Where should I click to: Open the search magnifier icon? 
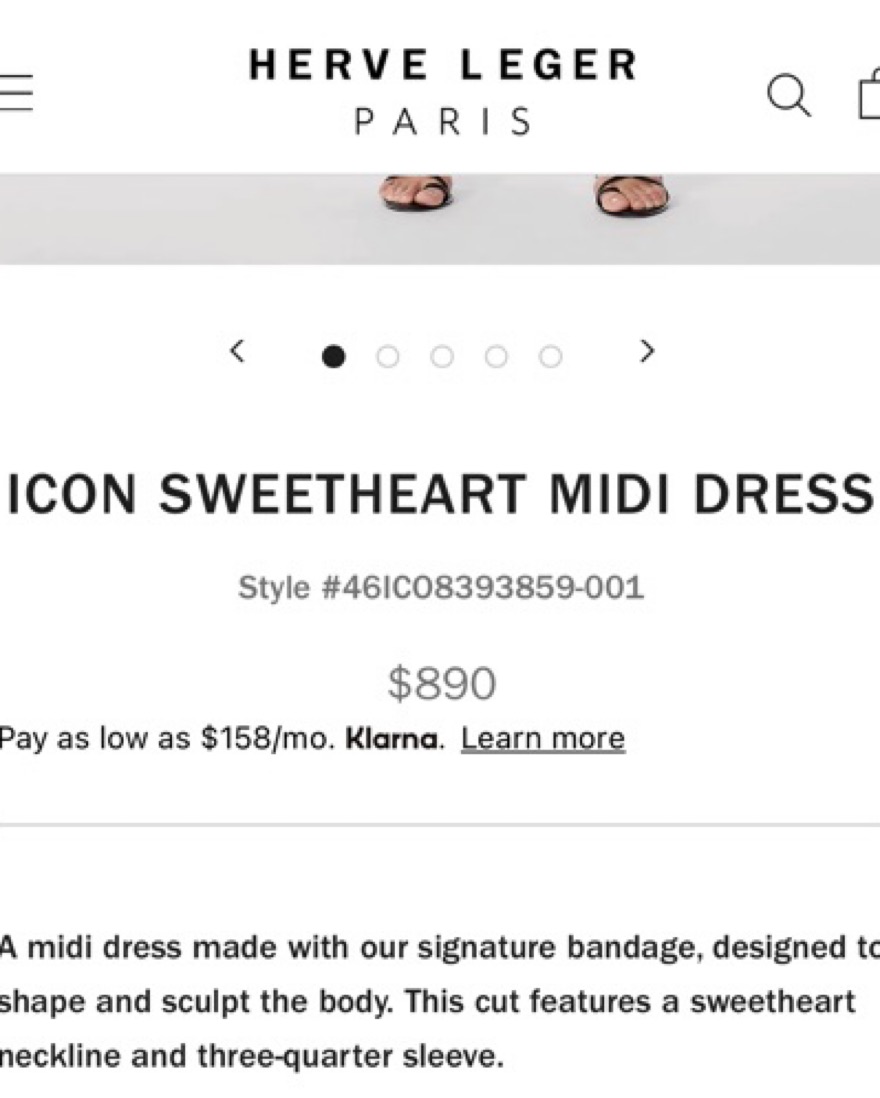click(x=789, y=95)
